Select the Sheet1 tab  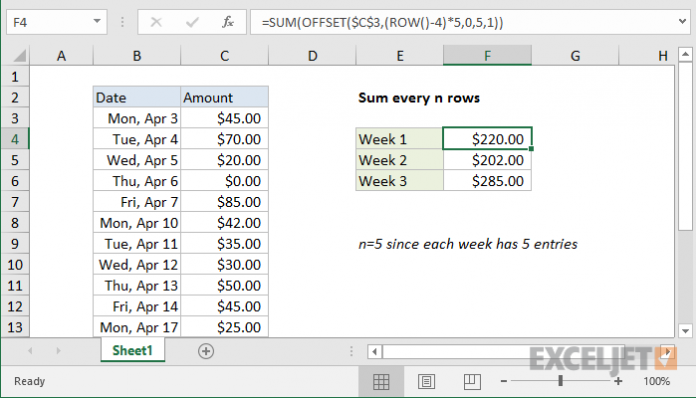(132, 351)
